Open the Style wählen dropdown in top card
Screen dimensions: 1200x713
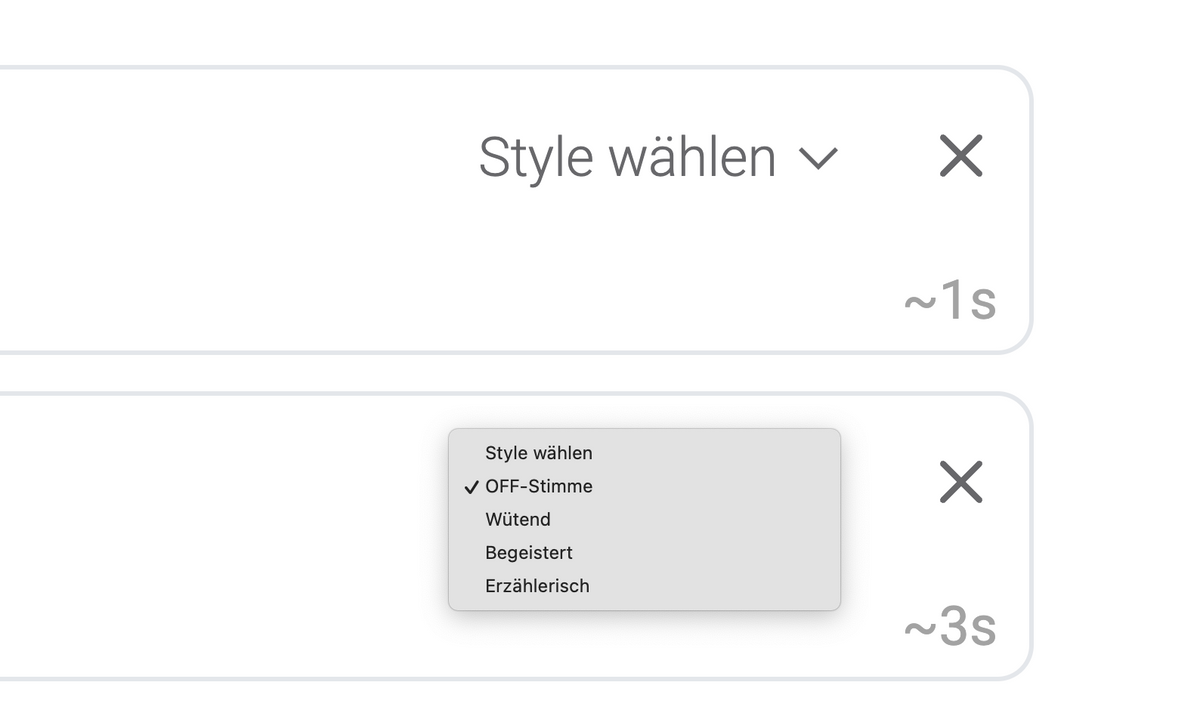[x=628, y=158]
